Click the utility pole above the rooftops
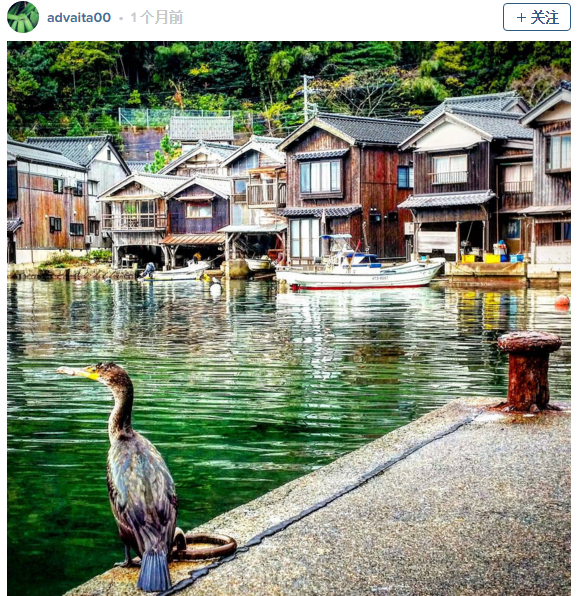This screenshot has width=577, height=596. pyautogui.click(x=306, y=98)
